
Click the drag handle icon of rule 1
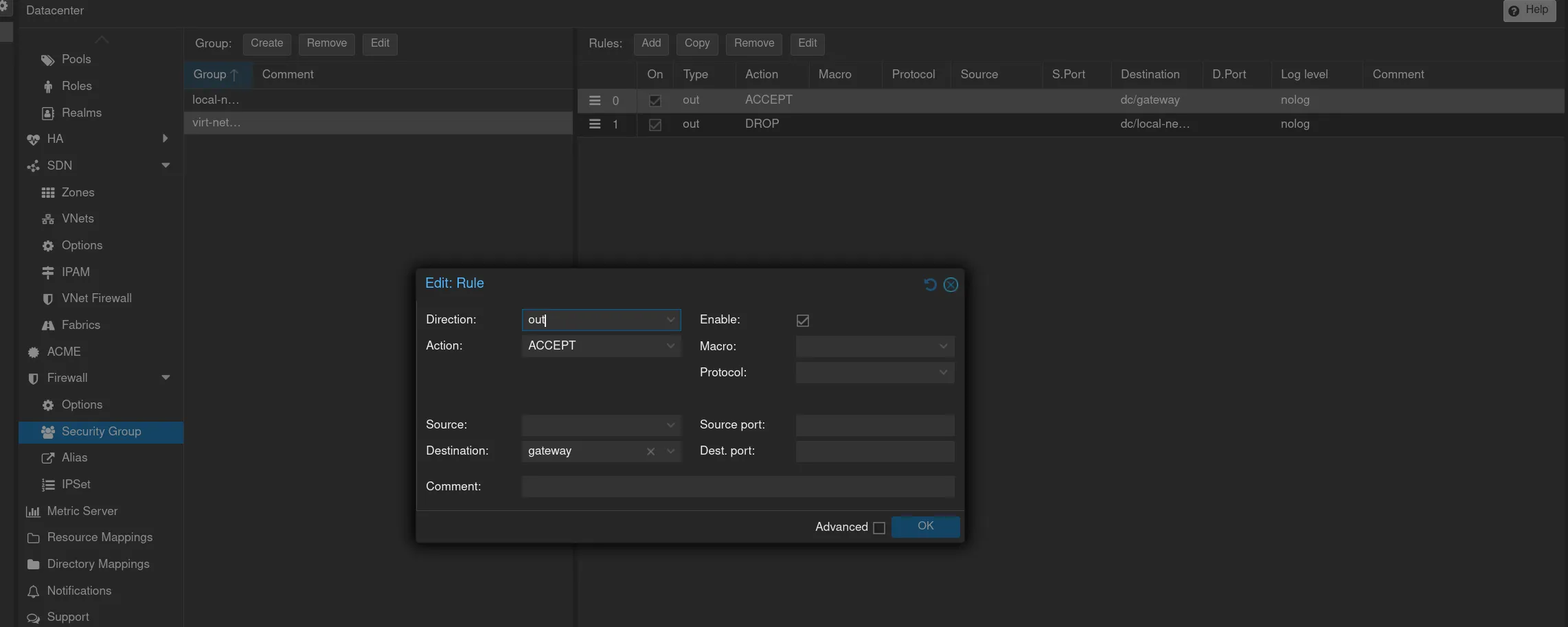click(x=595, y=124)
